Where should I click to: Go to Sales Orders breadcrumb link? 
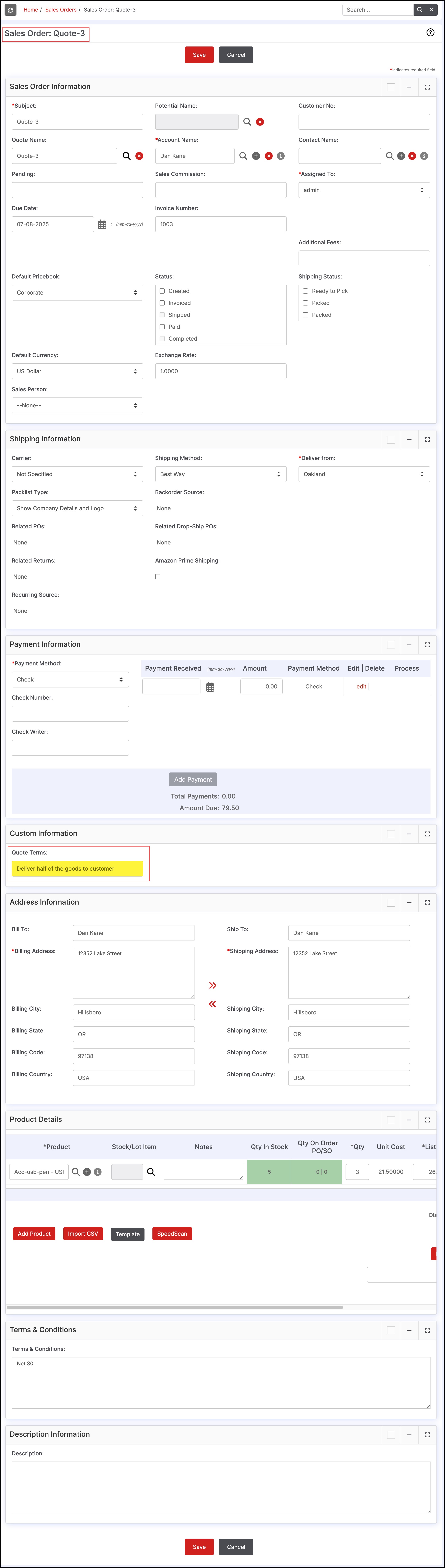[61, 10]
